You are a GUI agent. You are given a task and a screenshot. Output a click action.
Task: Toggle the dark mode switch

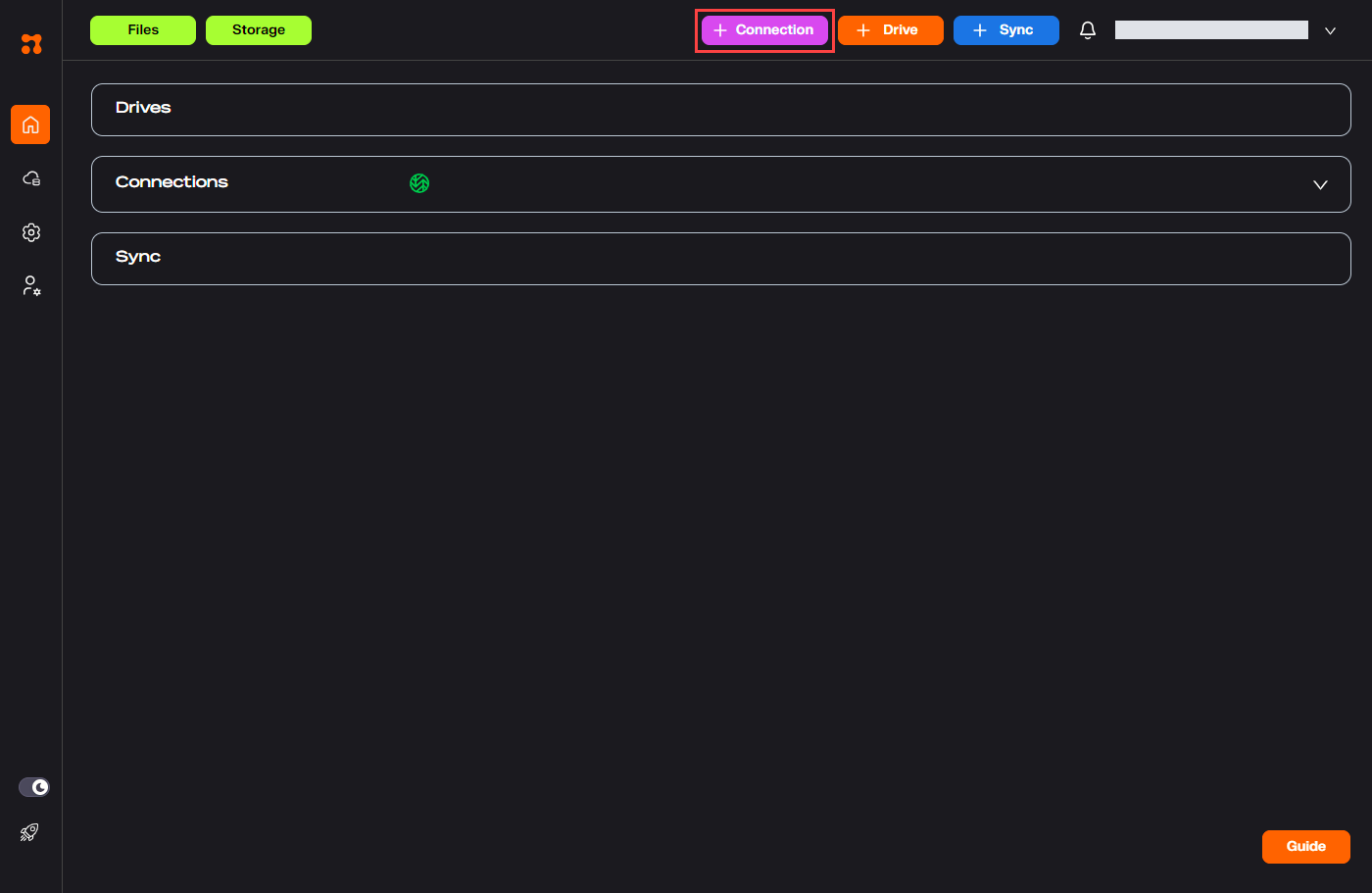pyautogui.click(x=34, y=787)
